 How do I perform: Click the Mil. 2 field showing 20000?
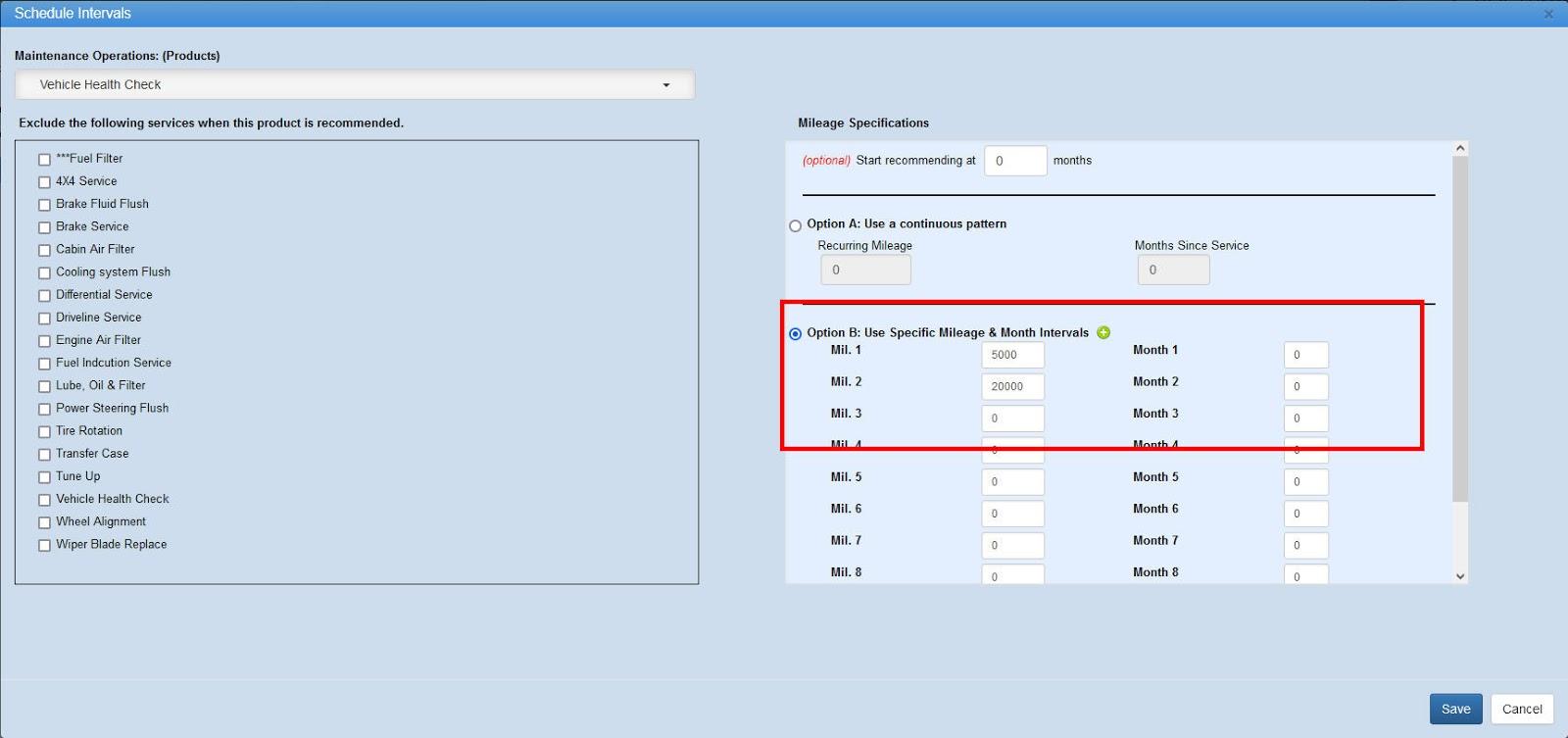click(1012, 386)
